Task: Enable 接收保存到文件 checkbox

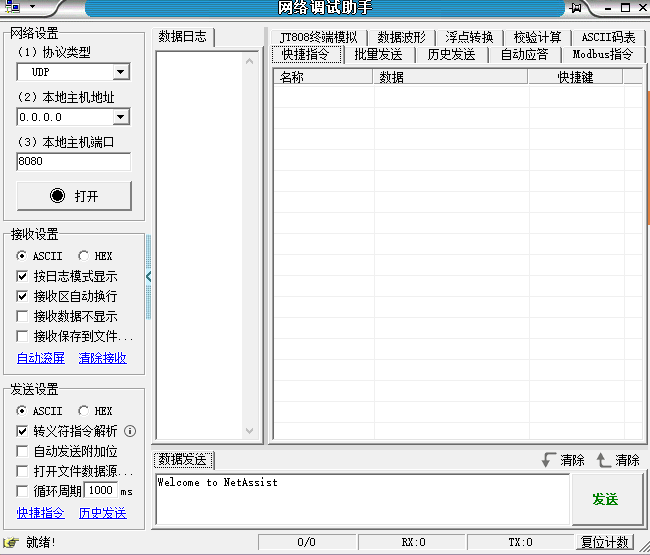Action: pos(22,336)
